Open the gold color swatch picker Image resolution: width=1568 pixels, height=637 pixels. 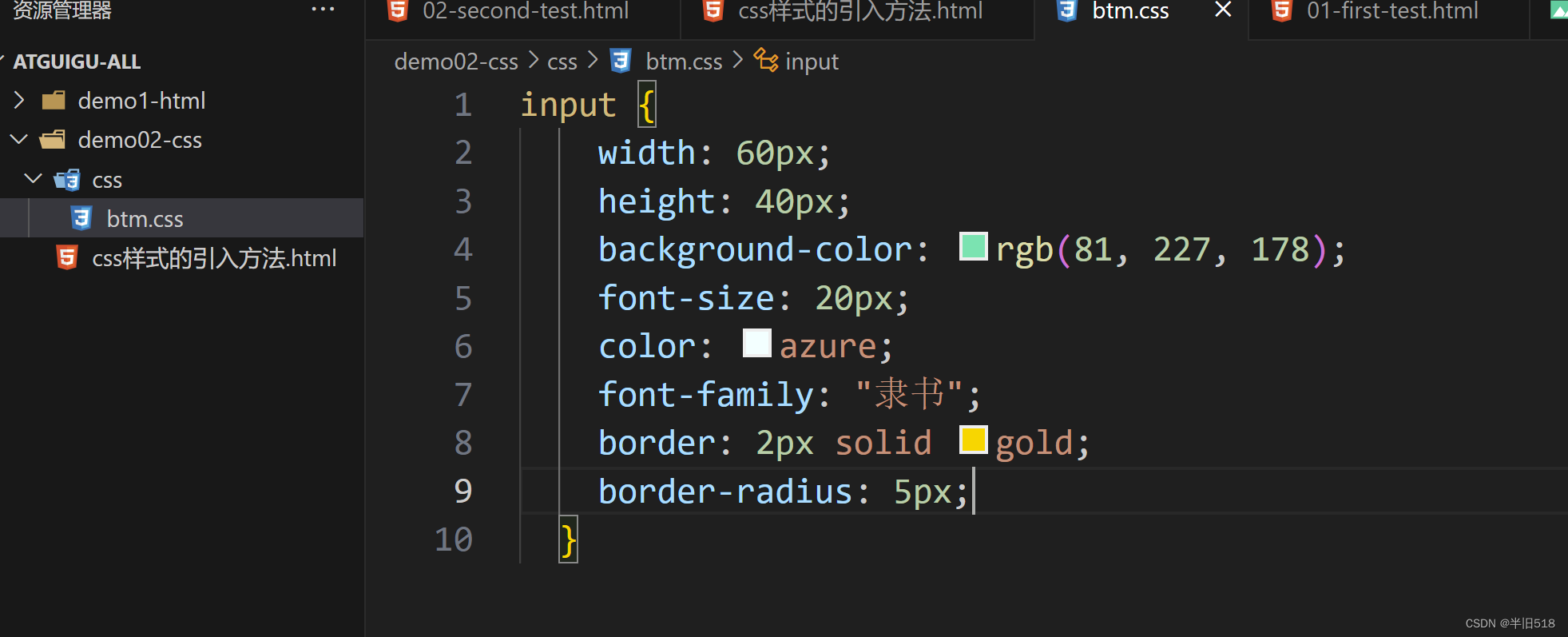coord(973,440)
